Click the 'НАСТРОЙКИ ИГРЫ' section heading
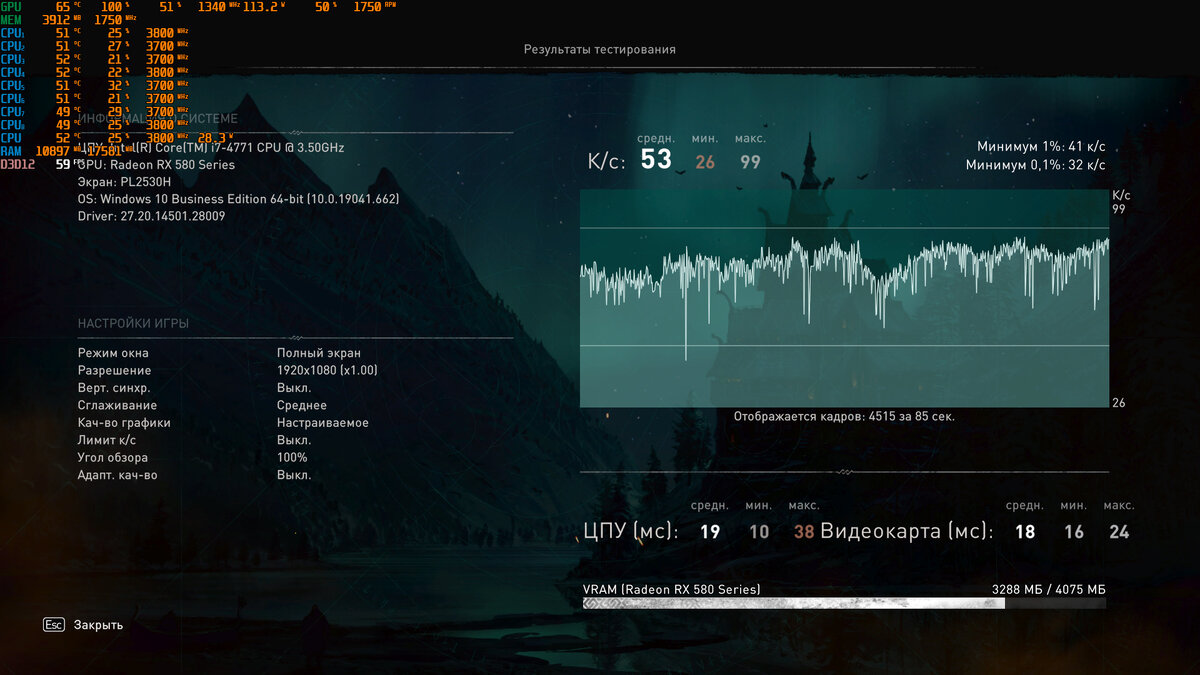 pyautogui.click(x=133, y=324)
